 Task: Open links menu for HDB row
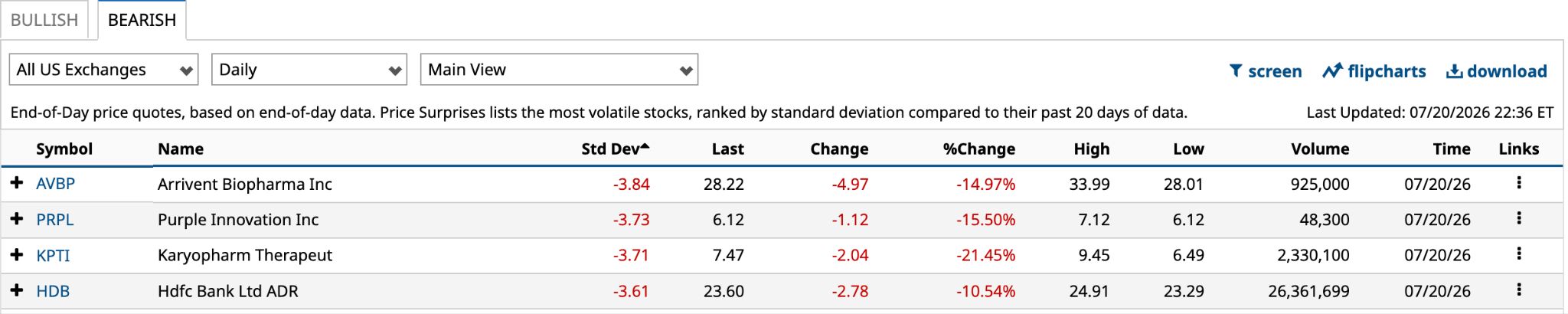coord(1518,290)
